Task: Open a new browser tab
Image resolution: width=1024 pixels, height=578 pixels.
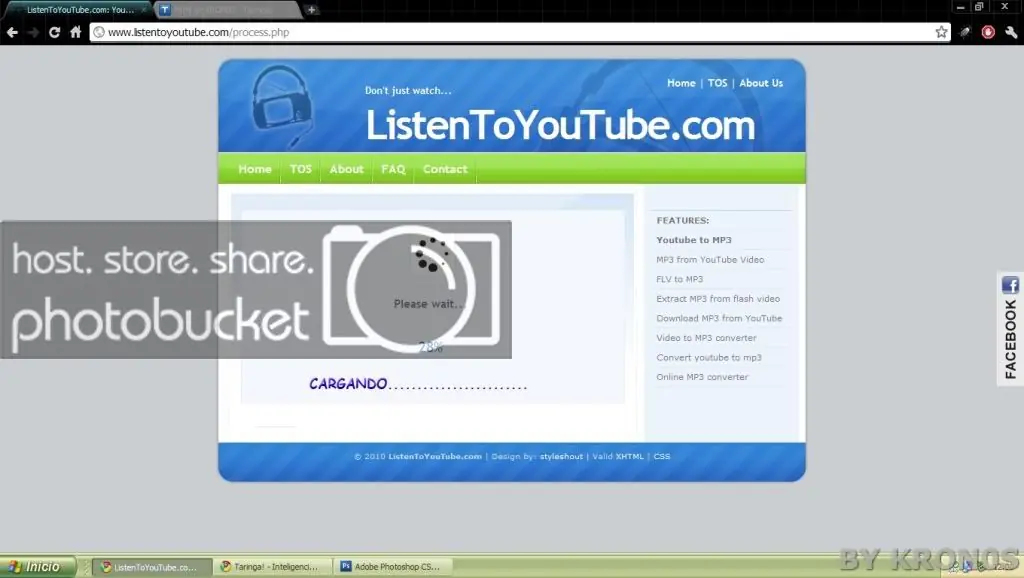Action: (312, 10)
